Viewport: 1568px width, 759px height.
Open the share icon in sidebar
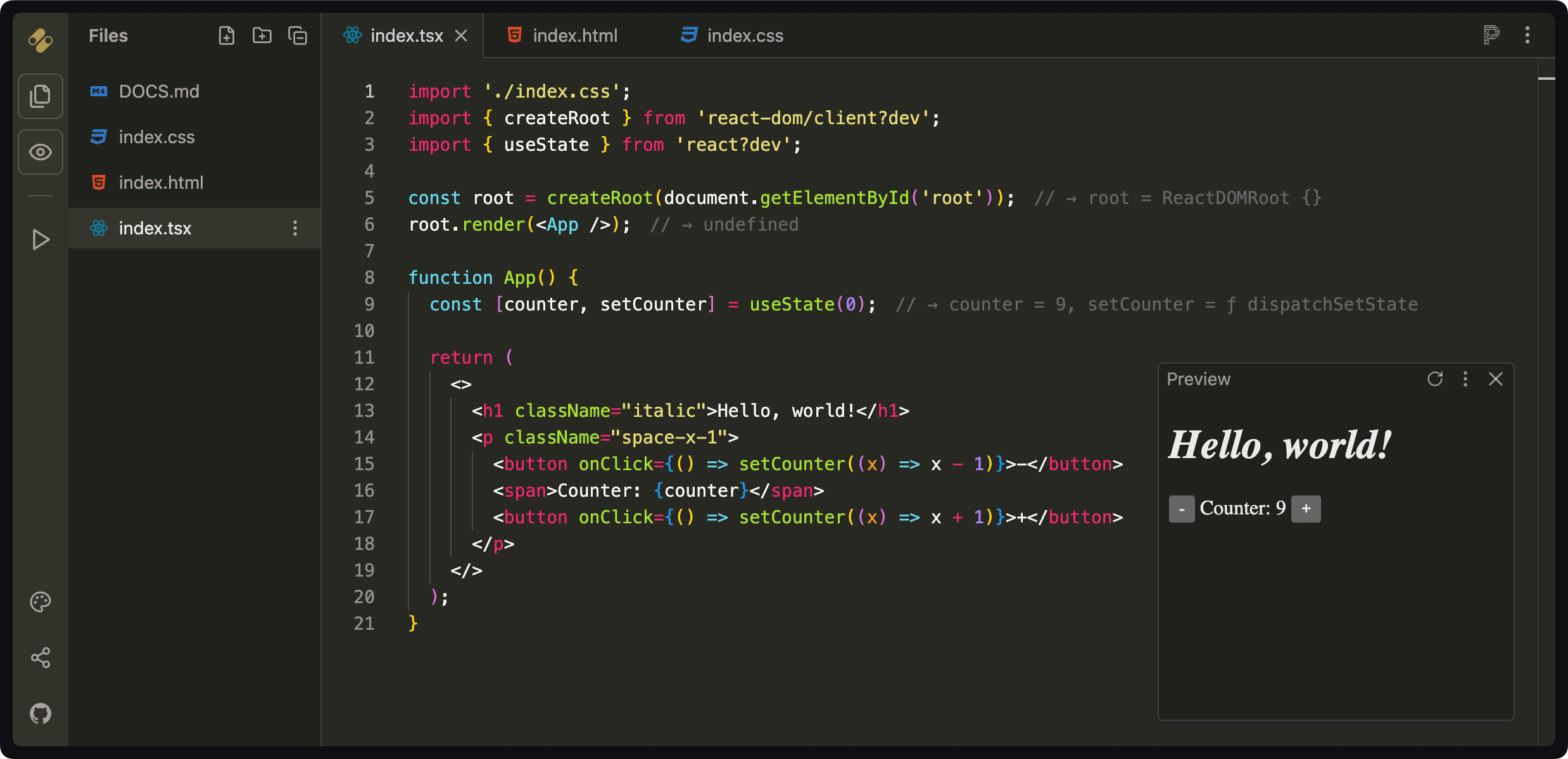[x=40, y=658]
